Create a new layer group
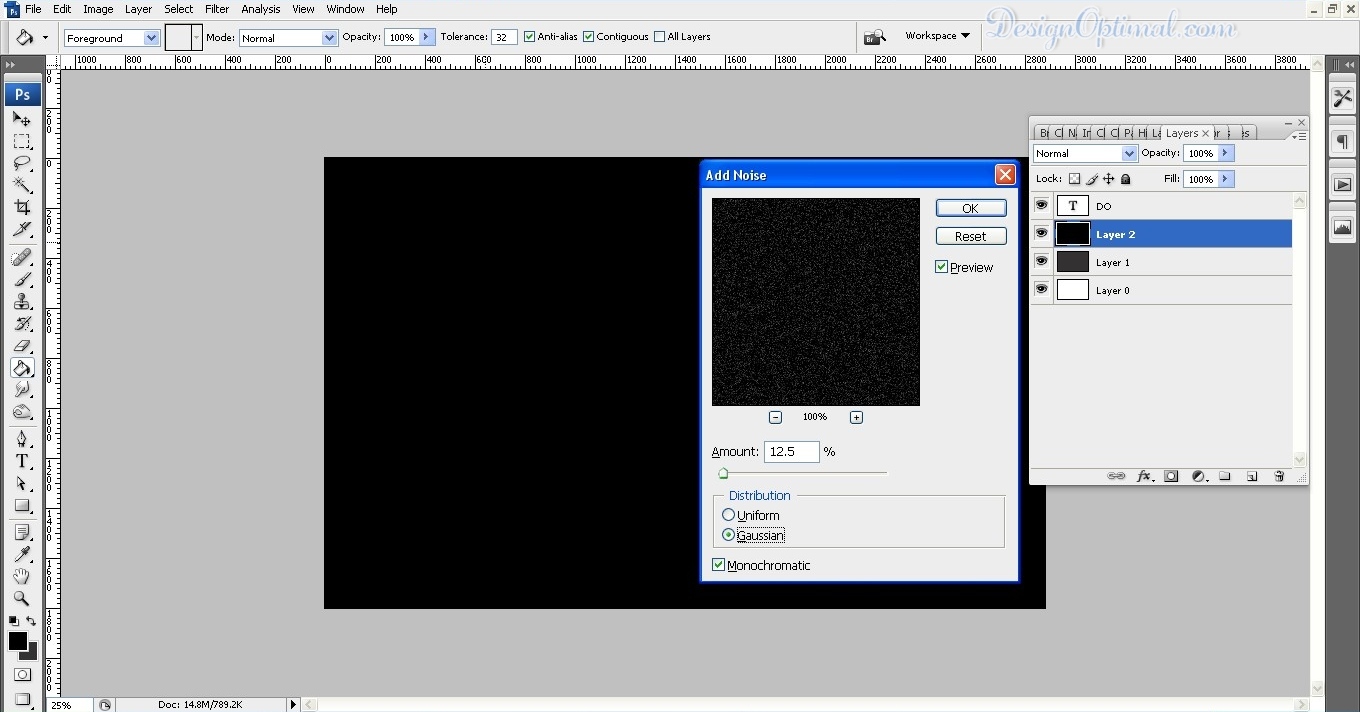 point(1225,477)
